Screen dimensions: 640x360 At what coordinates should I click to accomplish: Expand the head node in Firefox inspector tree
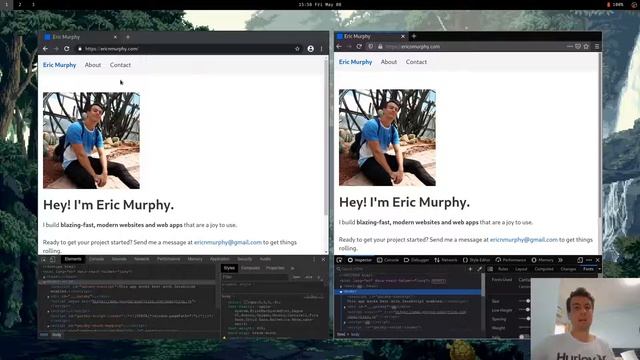[x=341, y=286]
